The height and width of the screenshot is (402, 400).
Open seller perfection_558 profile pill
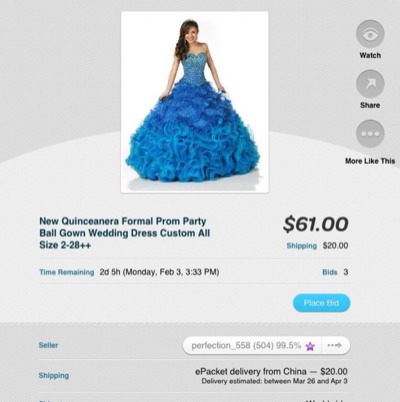[x=252, y=345]
